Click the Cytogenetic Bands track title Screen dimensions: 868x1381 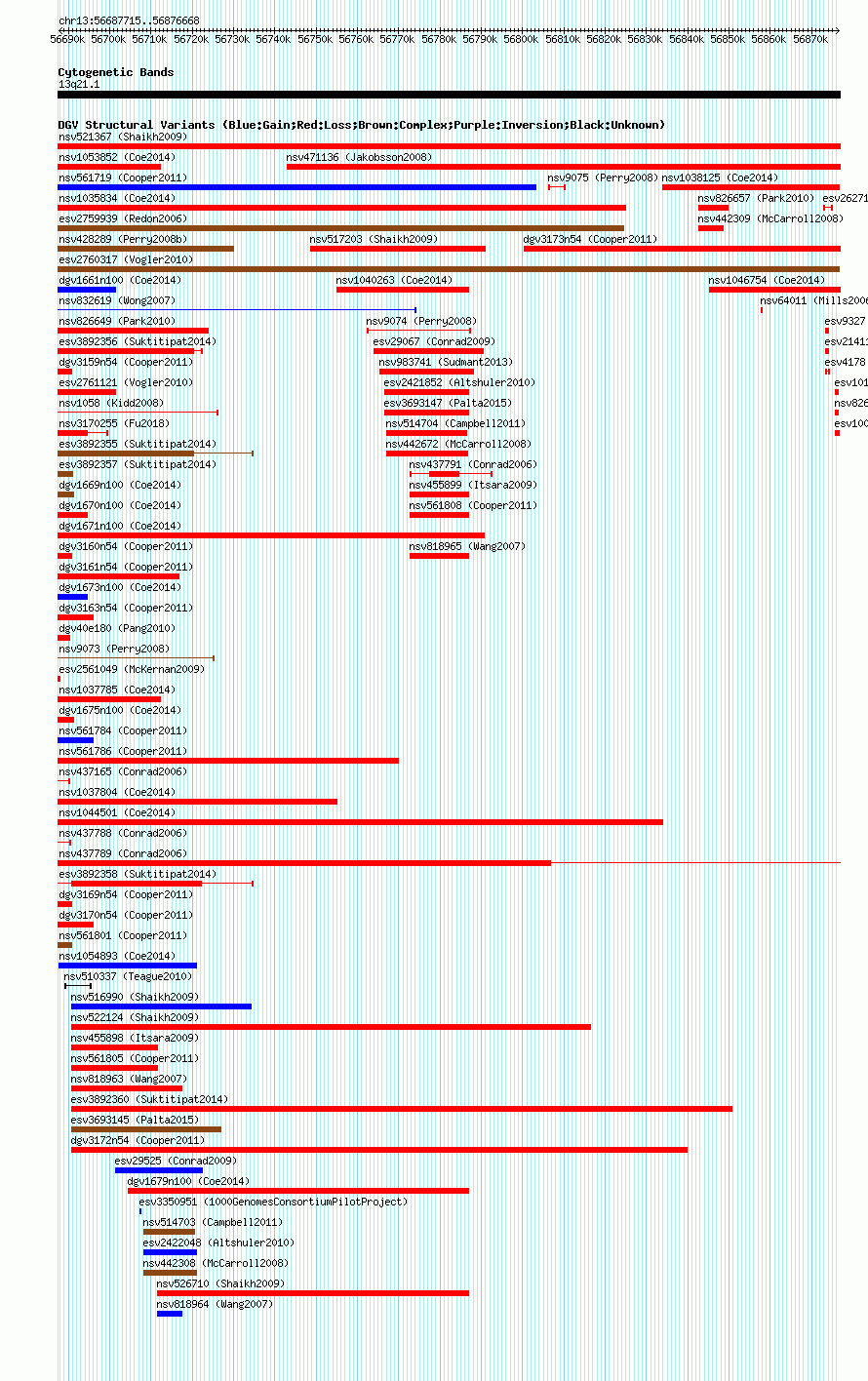116,72
